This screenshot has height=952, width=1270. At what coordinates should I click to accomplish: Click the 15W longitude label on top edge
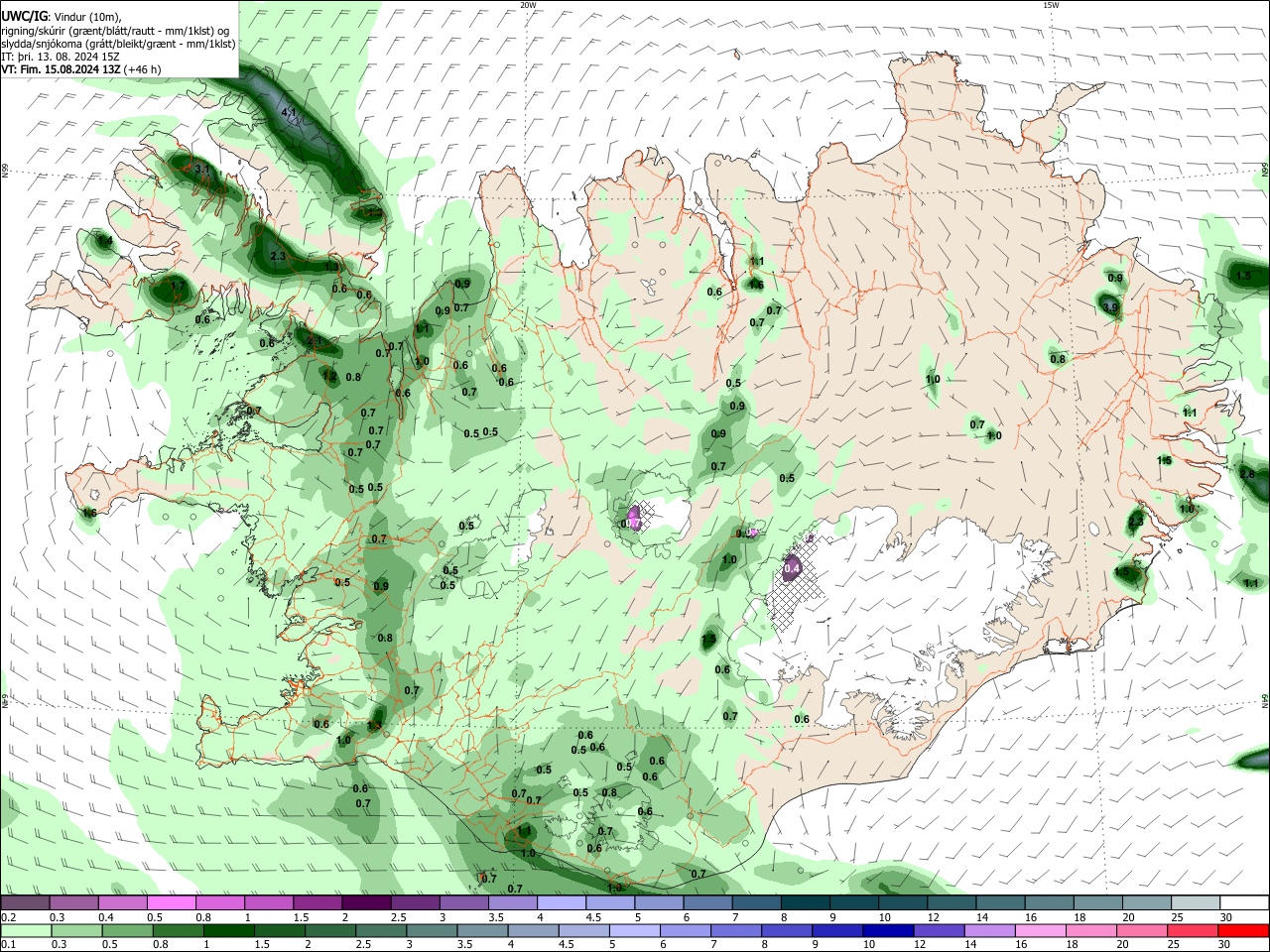pos(1051,5)
